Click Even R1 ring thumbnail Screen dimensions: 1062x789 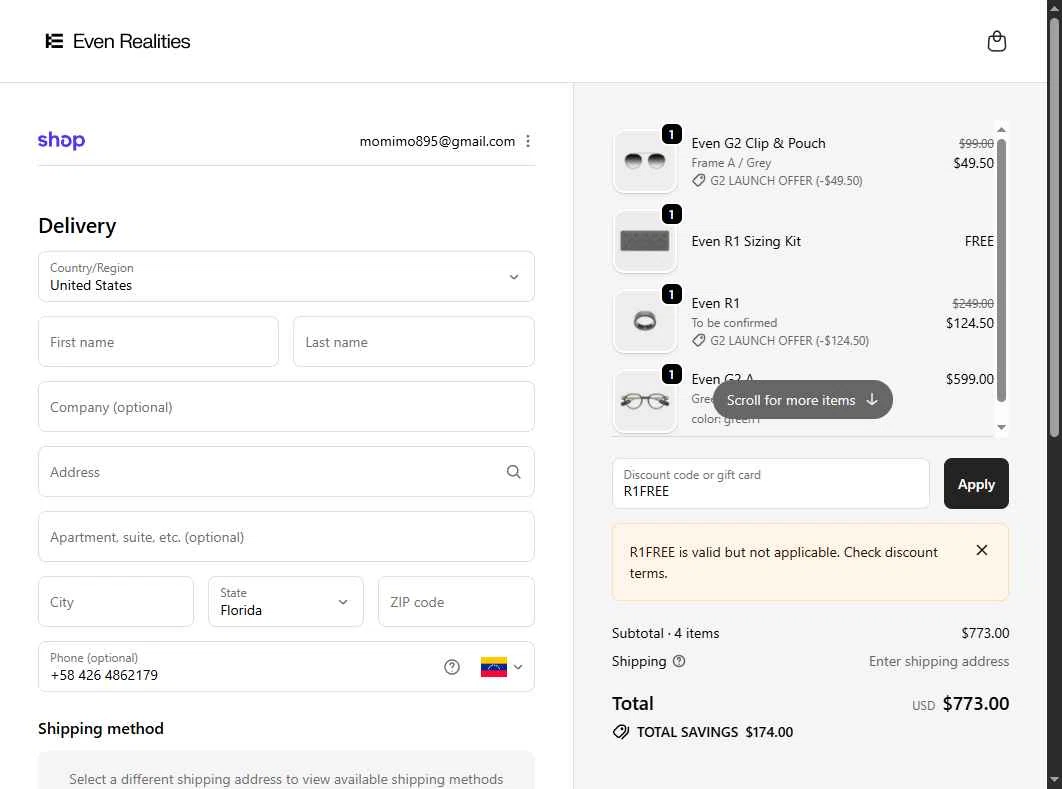click(644, 321)
